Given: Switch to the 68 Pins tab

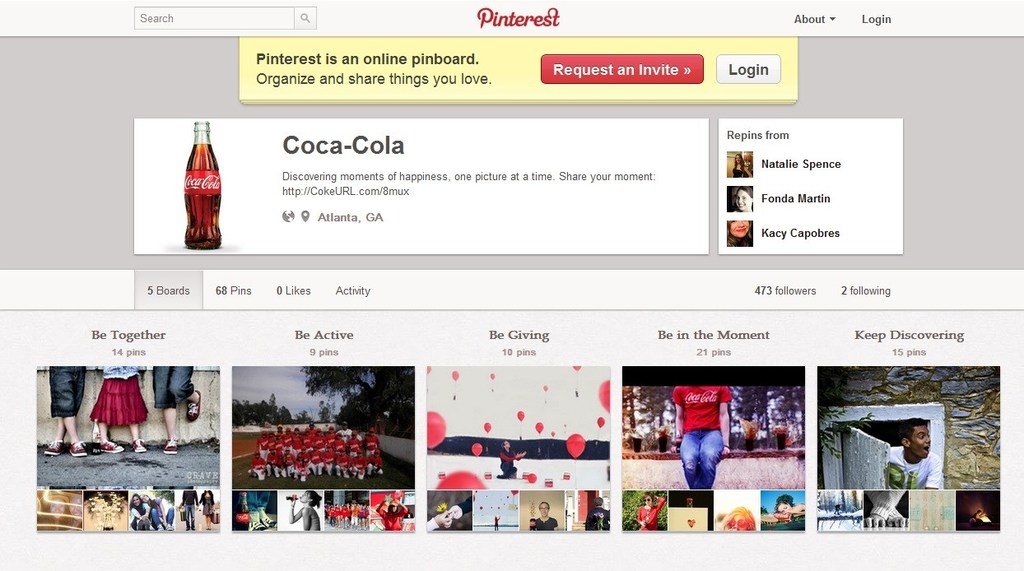Looking at the screenshot, I should [x=233, y=291].
